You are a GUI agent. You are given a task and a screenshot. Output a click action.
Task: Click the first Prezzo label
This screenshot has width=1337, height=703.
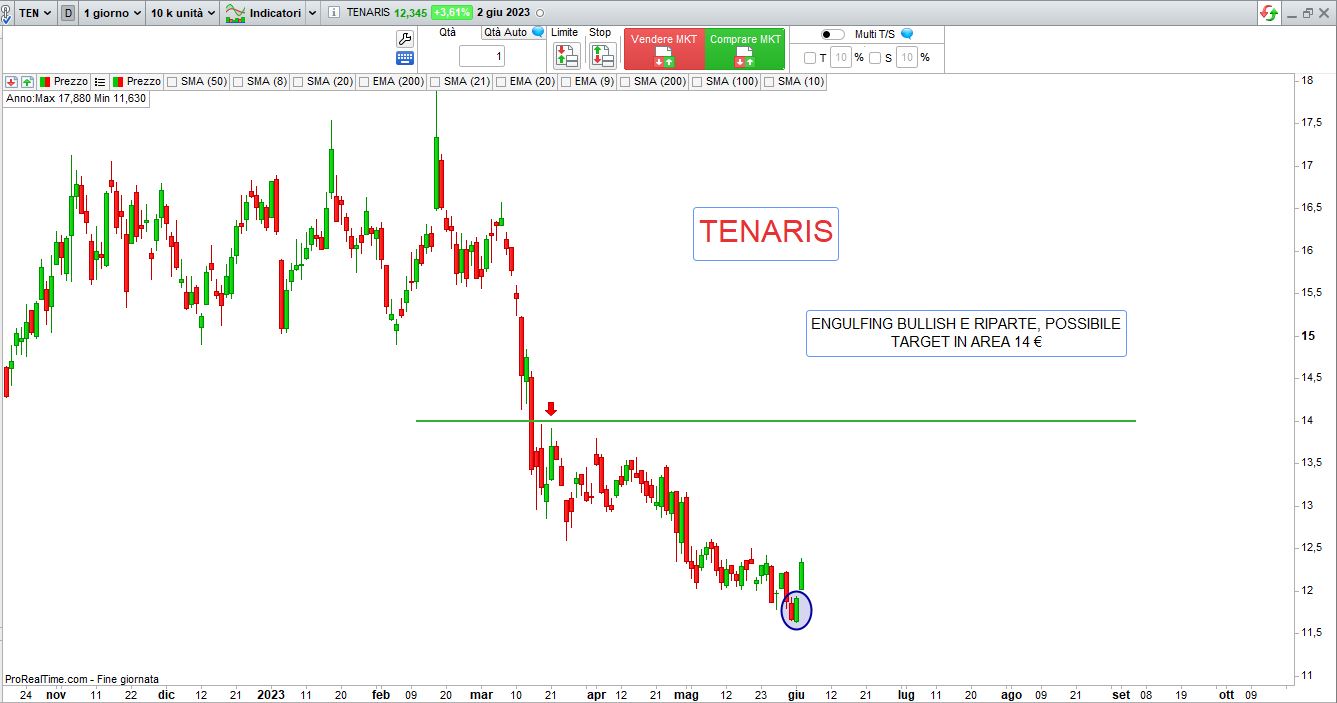tap(71, 82)
